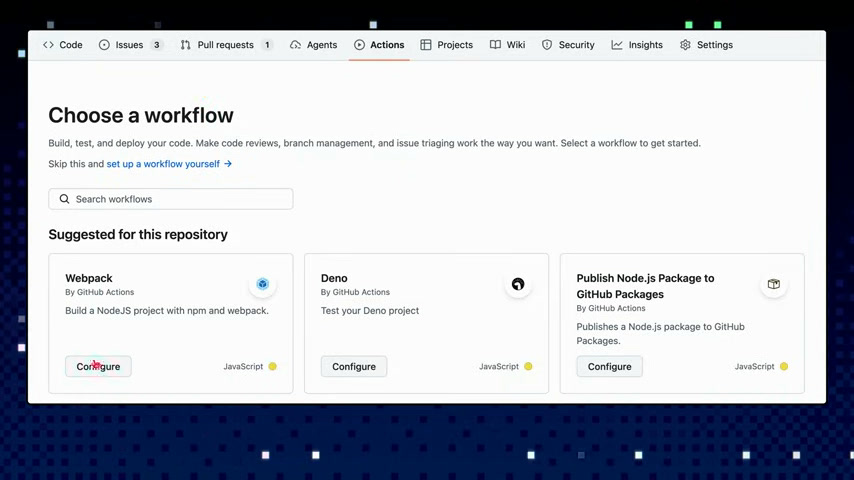Open repository Settings tab
This screenshot has width=854, height=480.
pyautogui.click(x=706, y=45)
